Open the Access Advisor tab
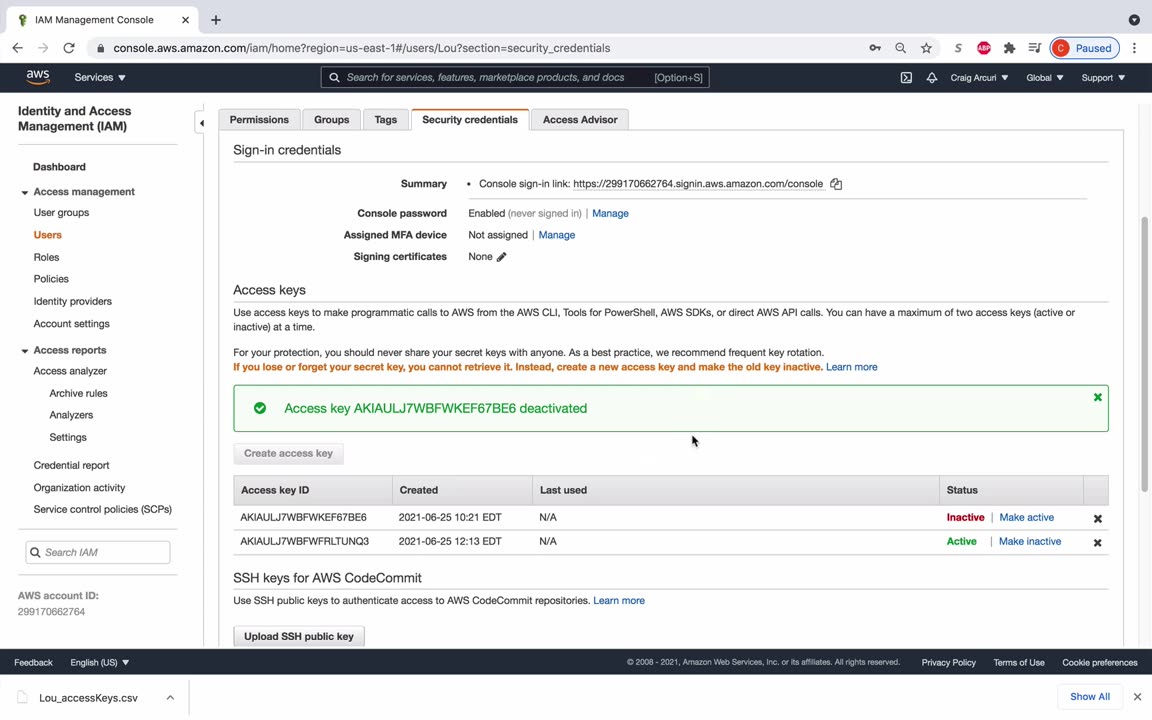The height and width of the screenshot is (720, 1152). [x=579, y=119]
